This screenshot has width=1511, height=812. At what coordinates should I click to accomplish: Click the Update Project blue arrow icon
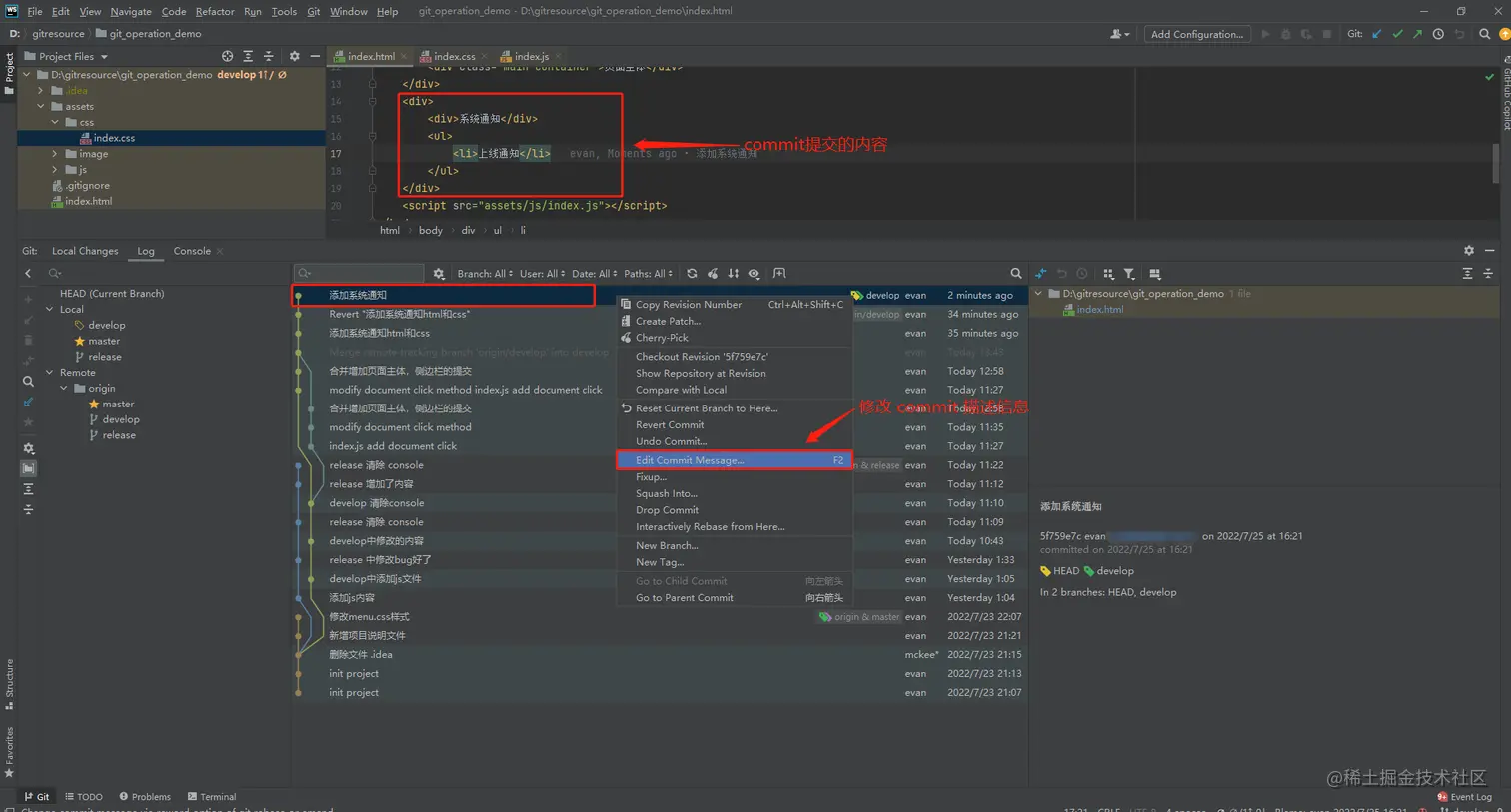click(x=1377, y=33)
